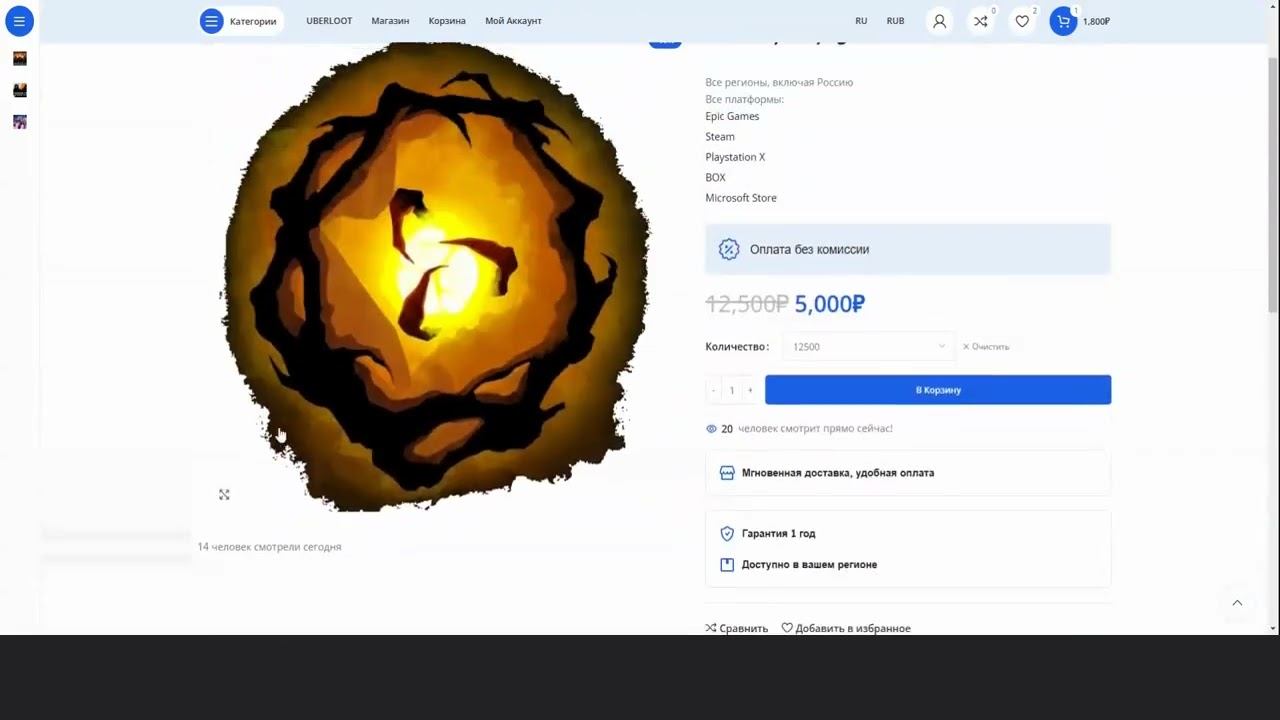Click text 14 человек смотрели сегодня
The image size is (1280, 720).
(269, 547)
